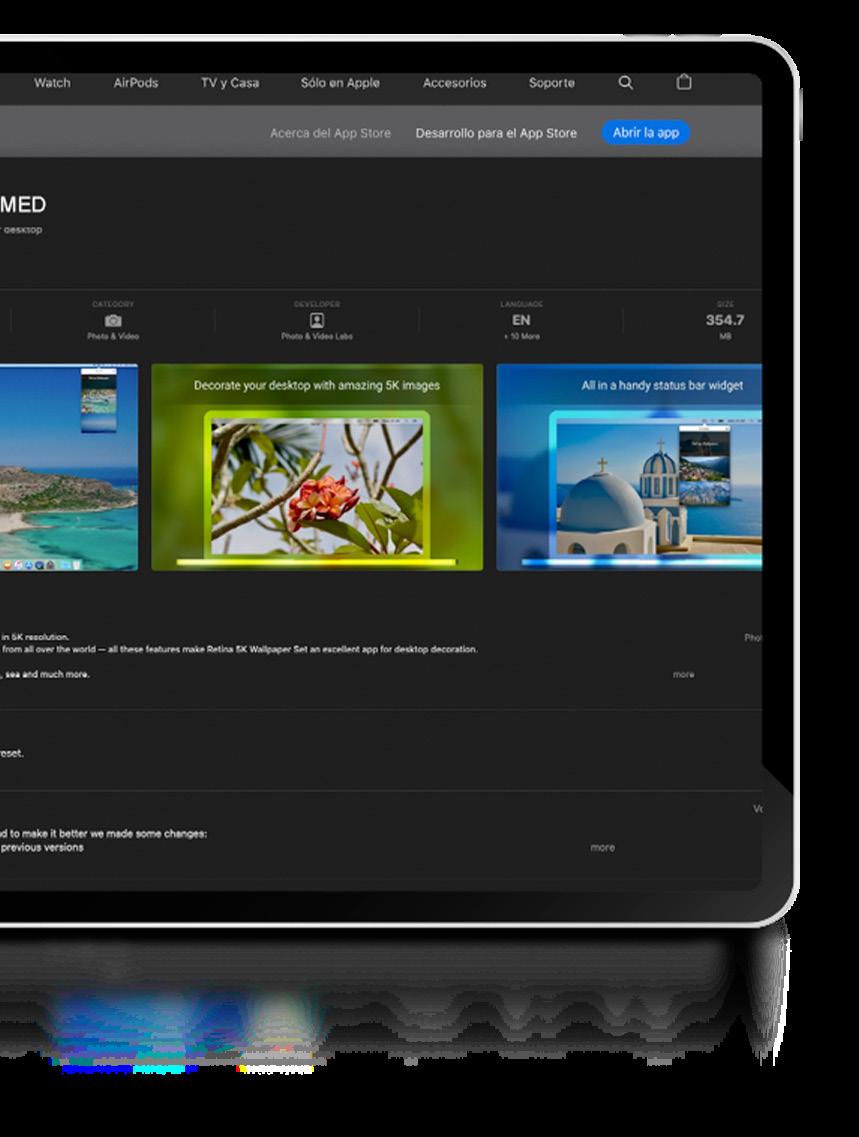Click the 354.7 size value
Screen dimensions: 859x1137
pos(725,320)
